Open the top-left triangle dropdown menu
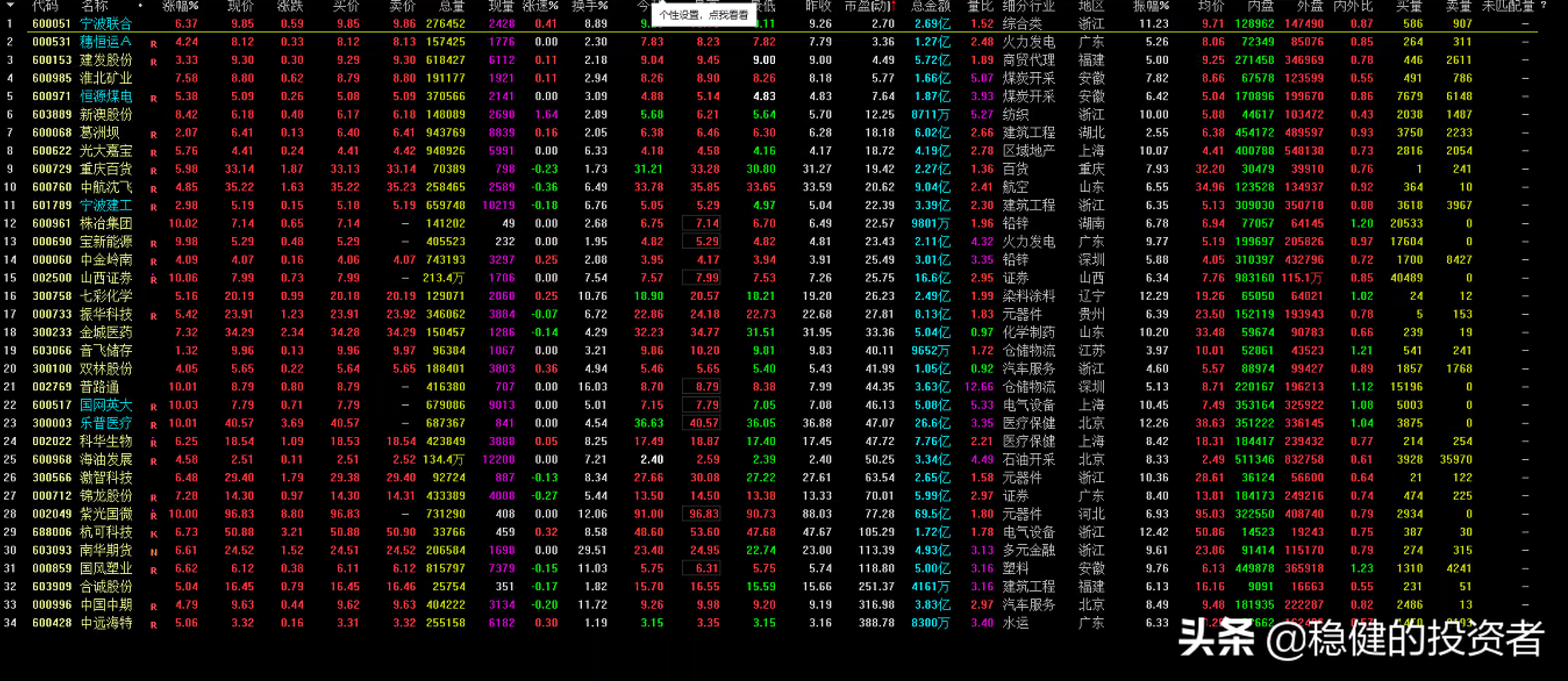The image size is (1568, 681). pyautogui.click(x=10, y=5)
